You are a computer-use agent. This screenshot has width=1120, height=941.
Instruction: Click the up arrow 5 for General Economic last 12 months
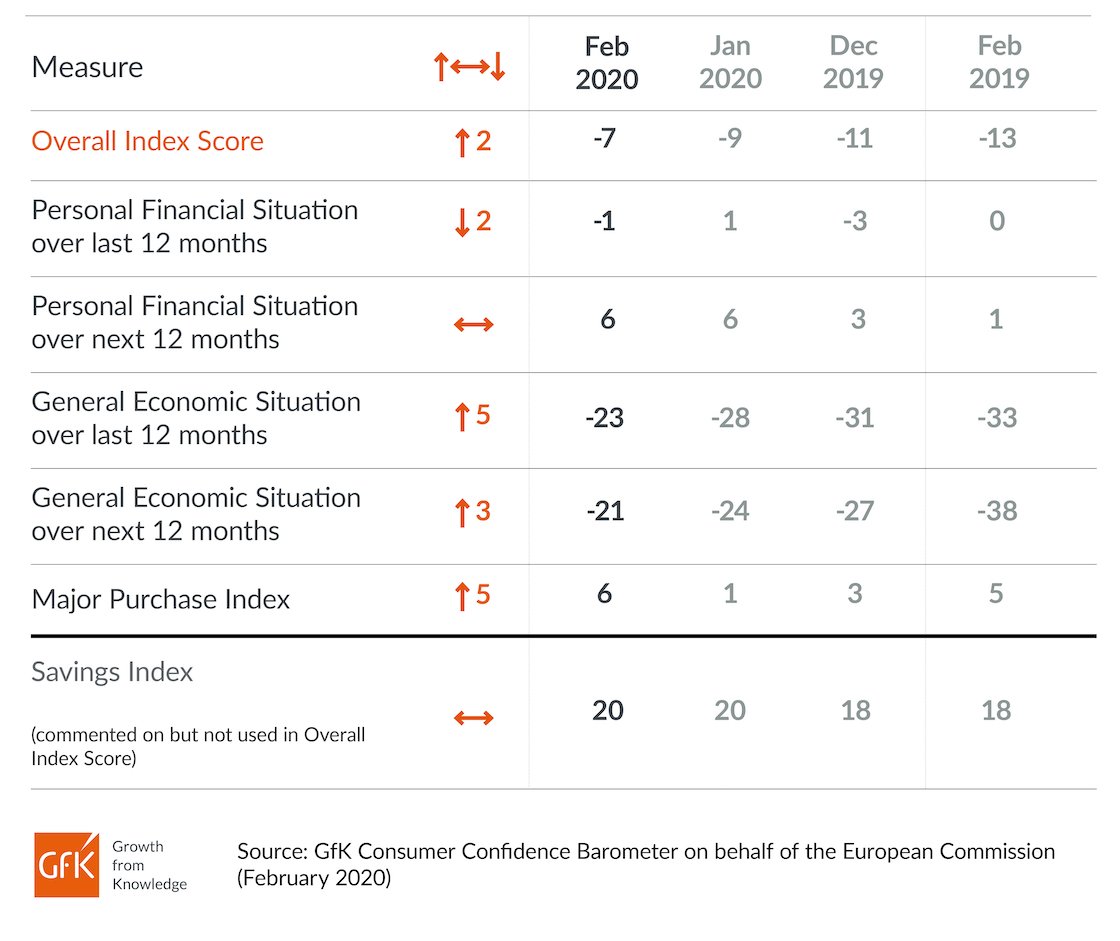[x=473, y=416]
